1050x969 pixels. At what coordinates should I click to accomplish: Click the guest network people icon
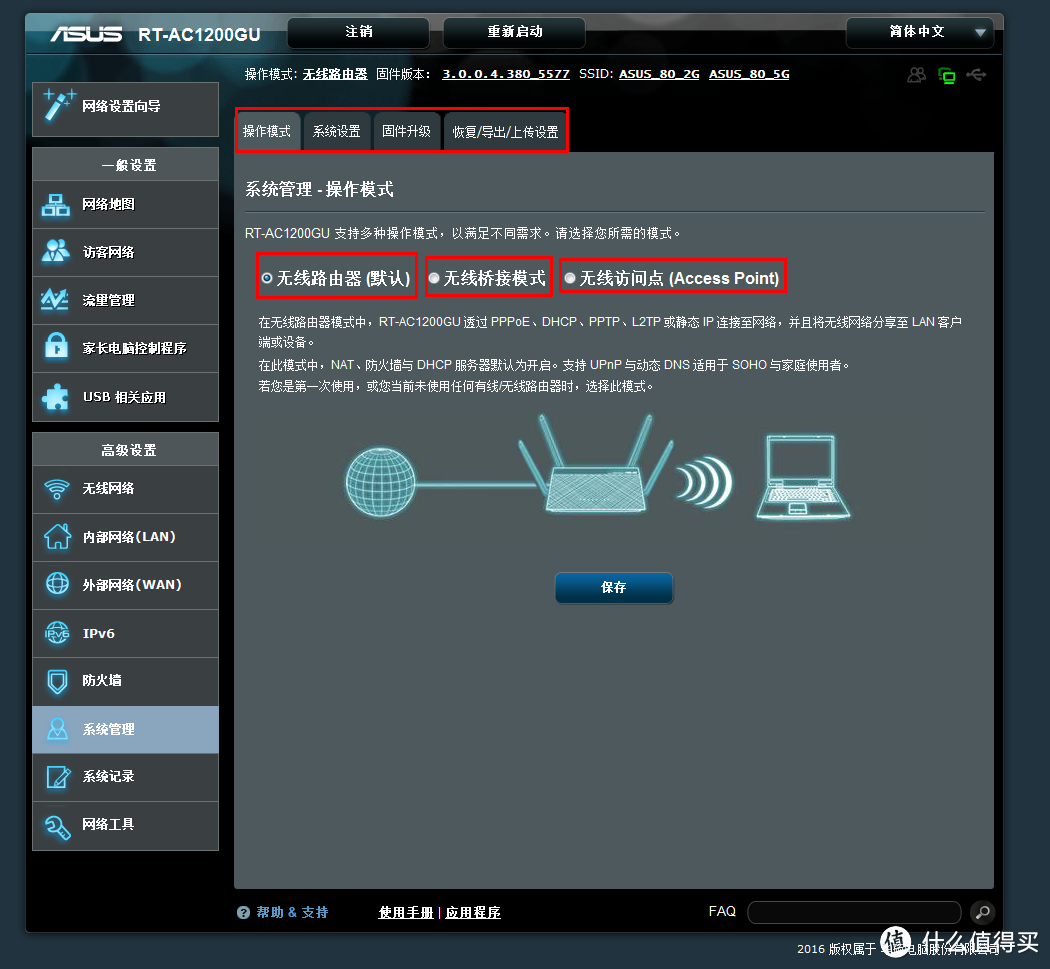coord(56,252)
